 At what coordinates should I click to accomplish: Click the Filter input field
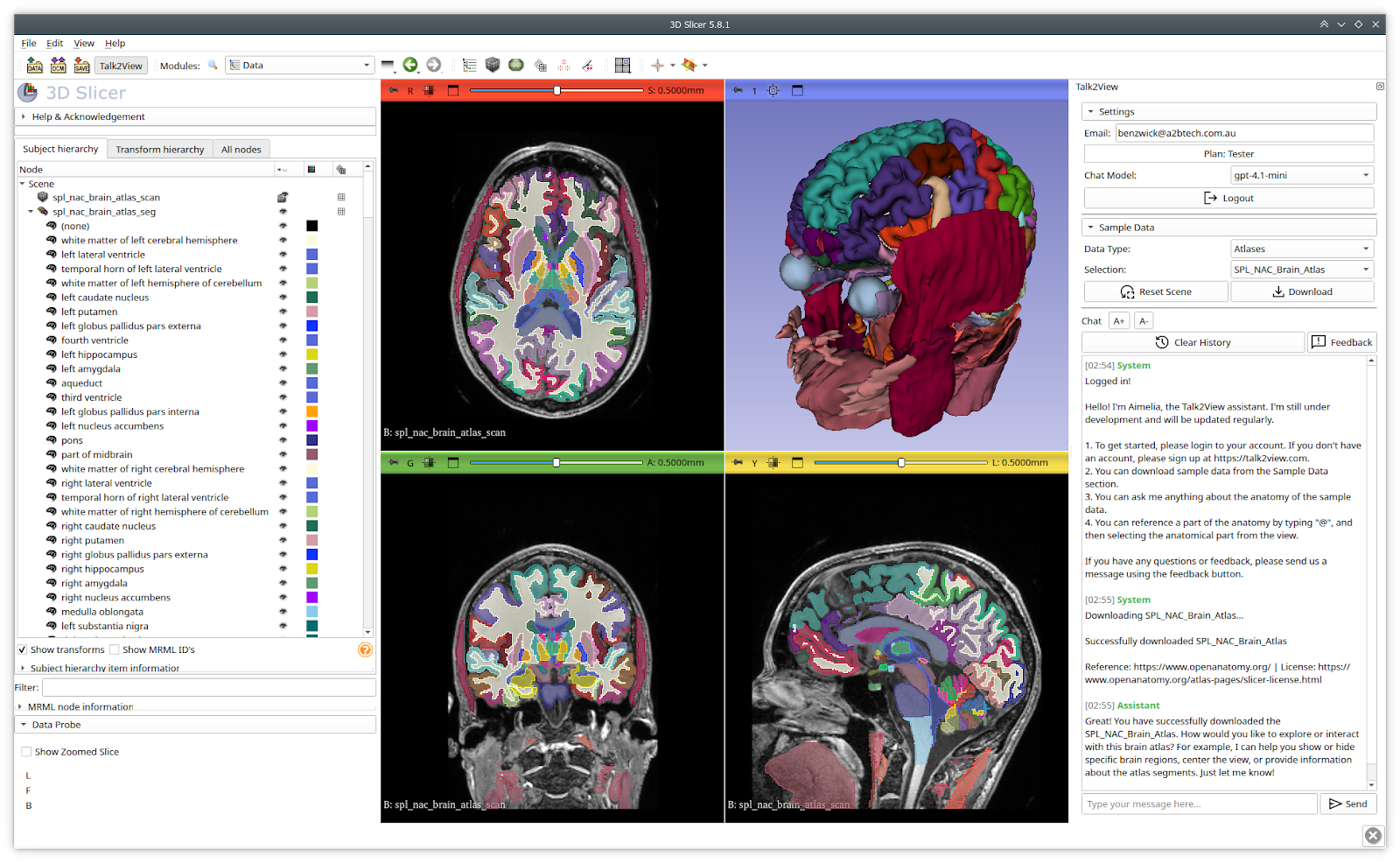pyautogui.click(x=209, y=688)
